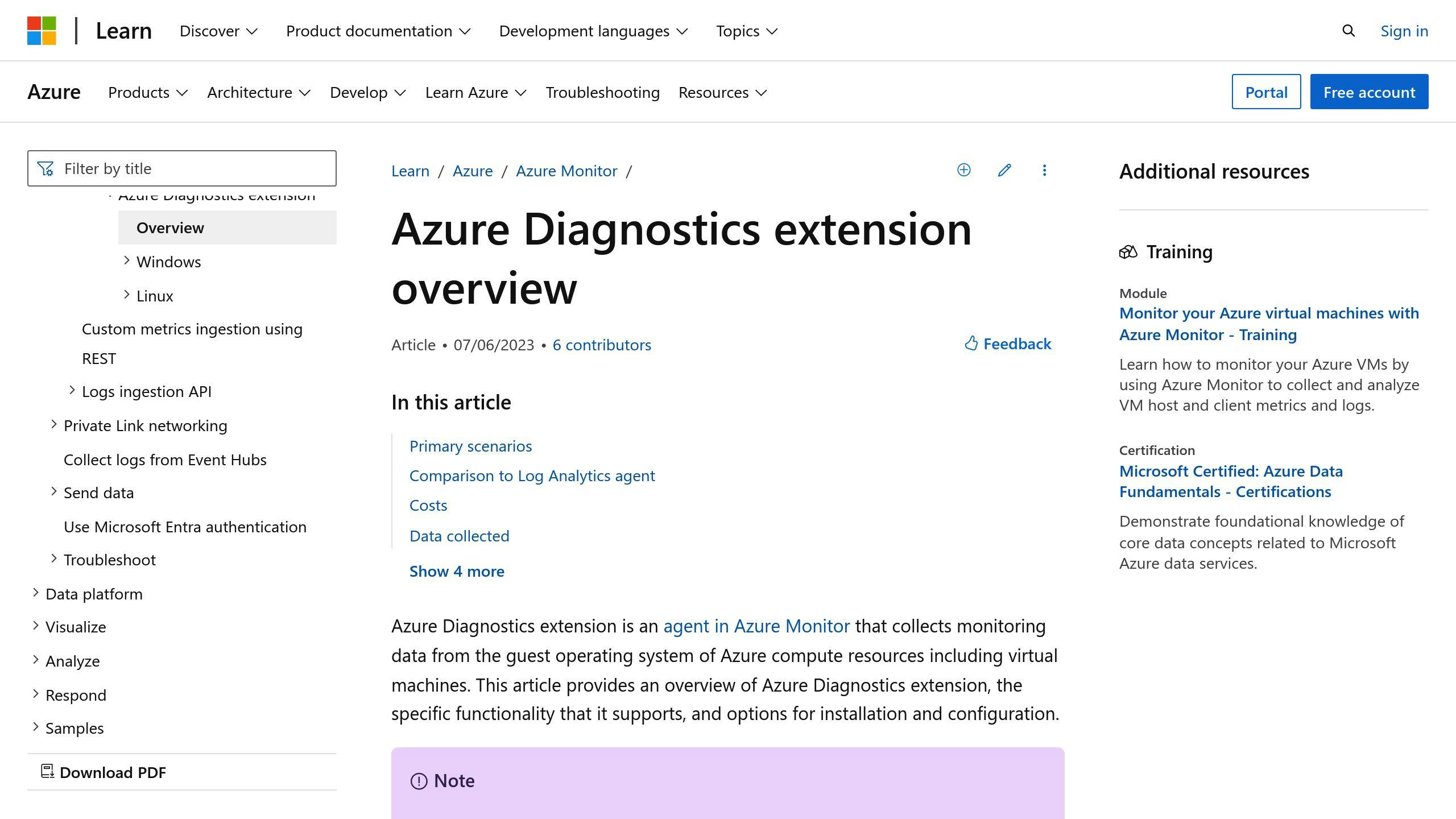Open Collect logs from Event Hubs

pos(165,460)
